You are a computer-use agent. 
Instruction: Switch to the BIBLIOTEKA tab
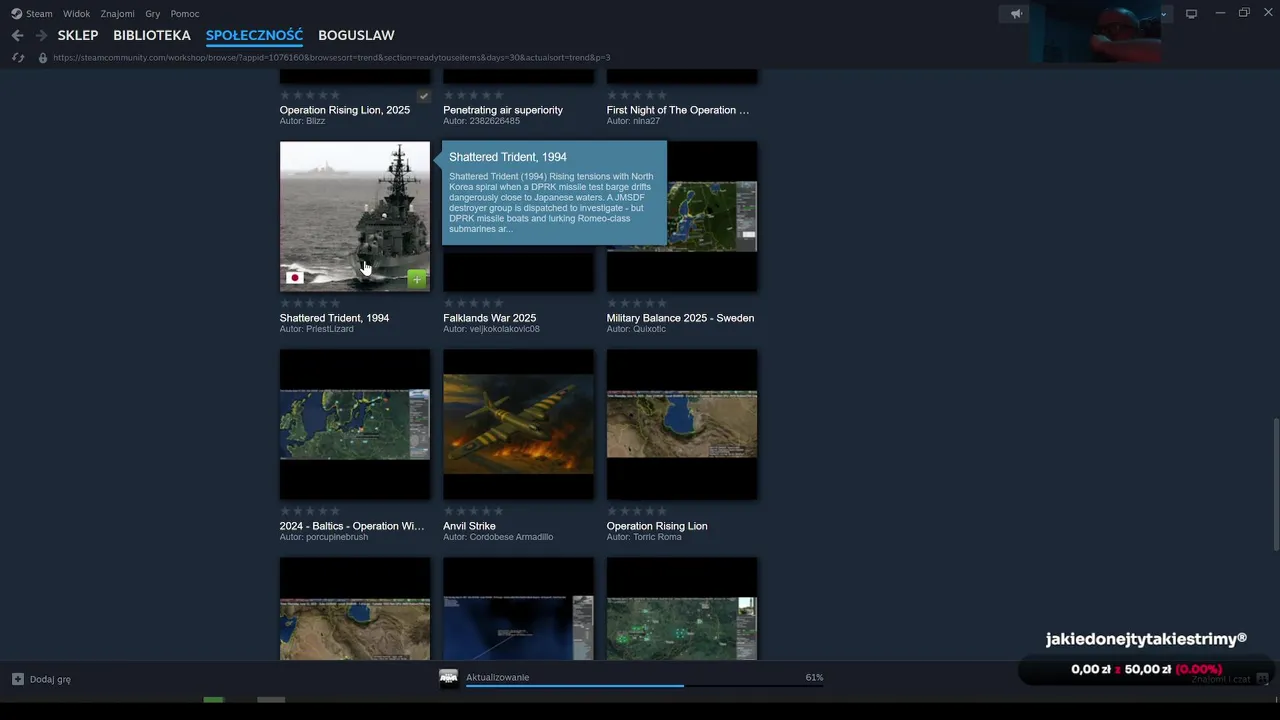[x=152, y=35]
